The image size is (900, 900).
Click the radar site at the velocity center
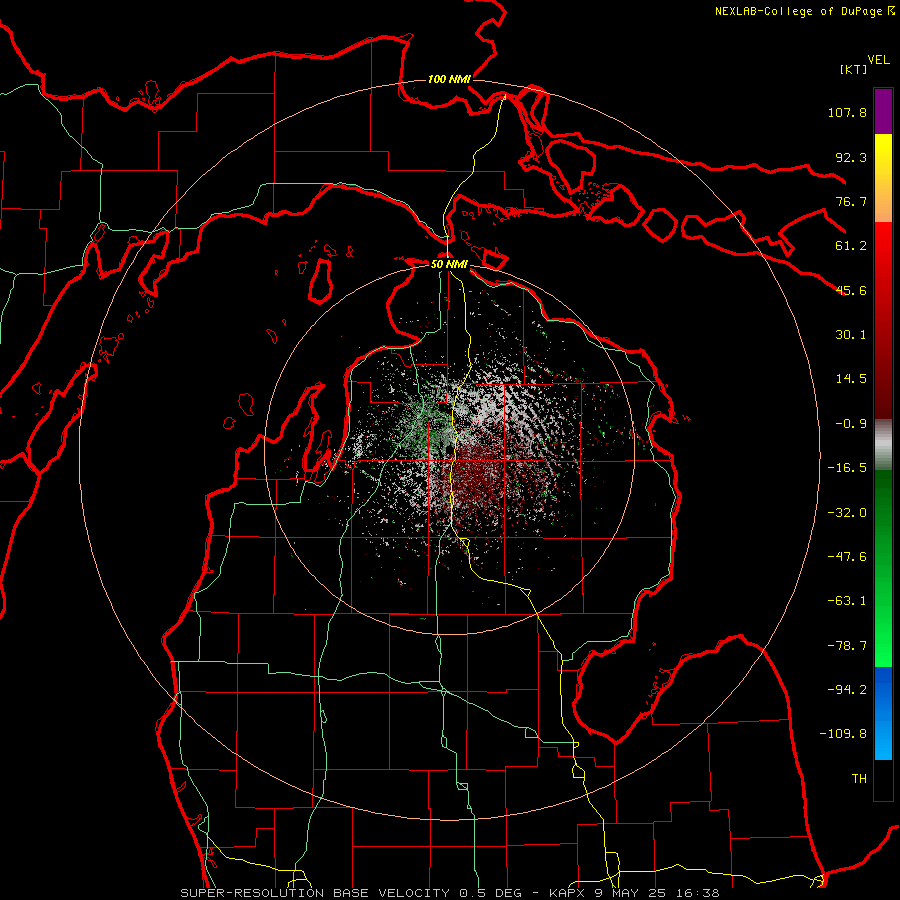point(449,449)
